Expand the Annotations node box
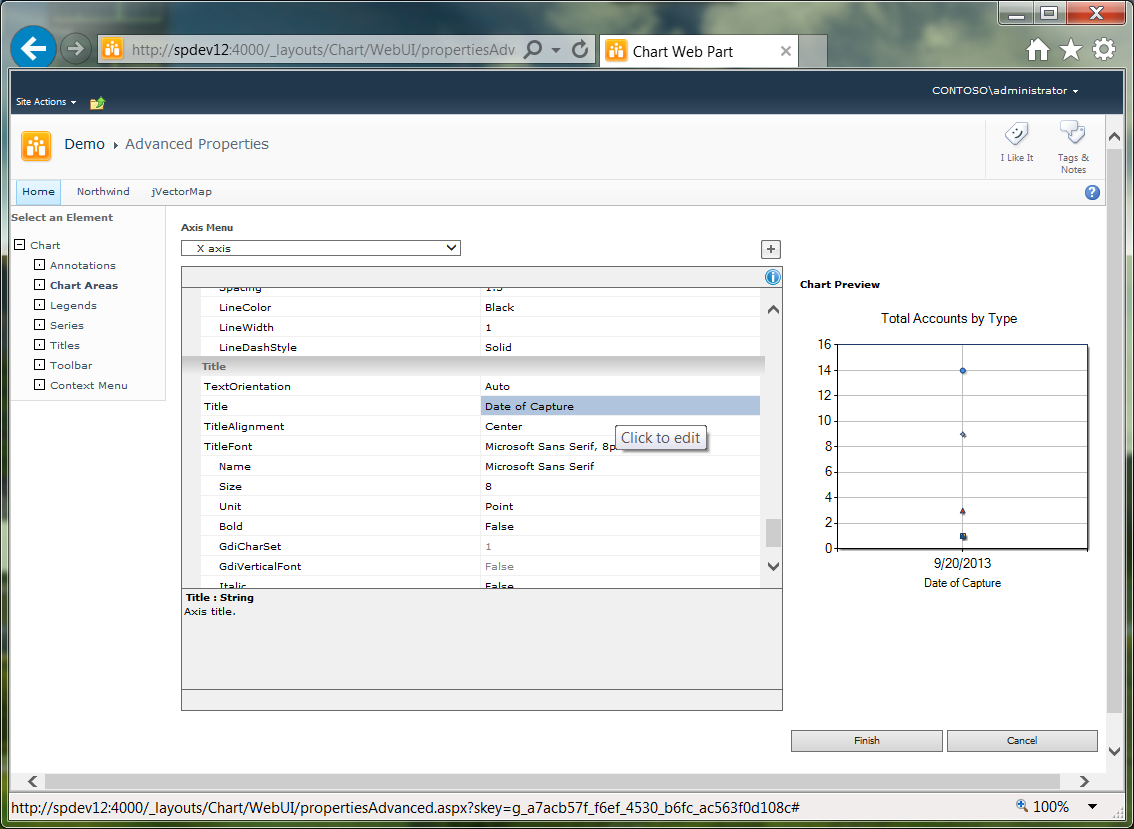 click(40, 265)
